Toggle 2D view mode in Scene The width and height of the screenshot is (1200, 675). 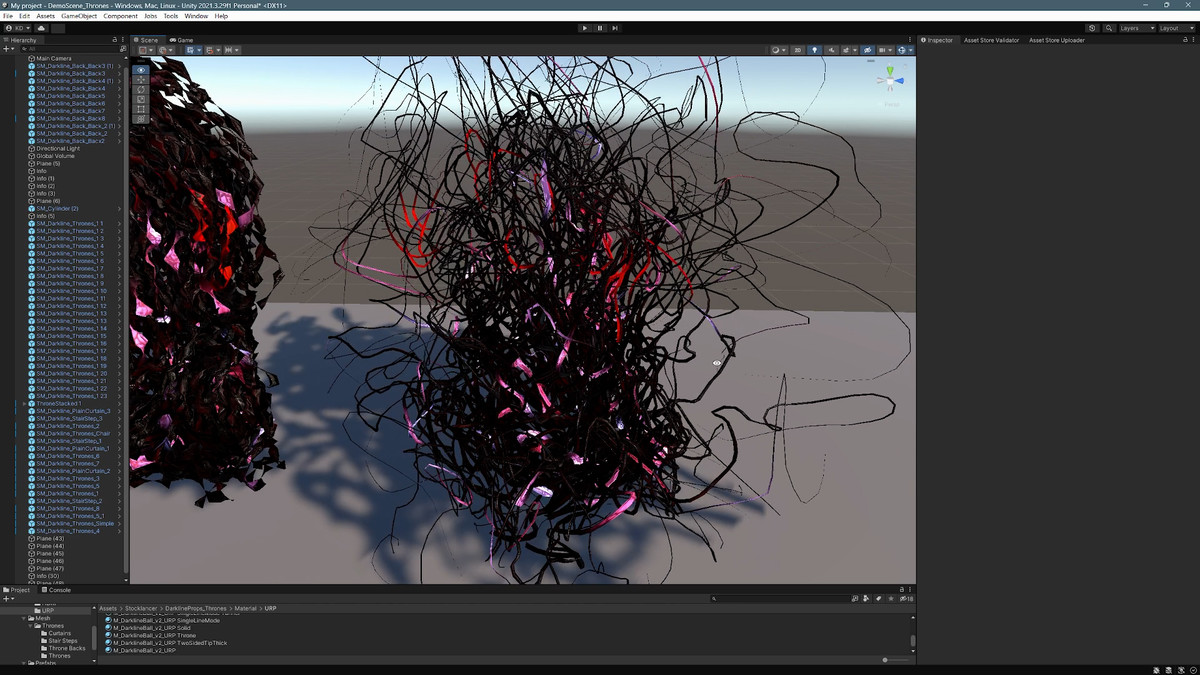tap(797, 50)
